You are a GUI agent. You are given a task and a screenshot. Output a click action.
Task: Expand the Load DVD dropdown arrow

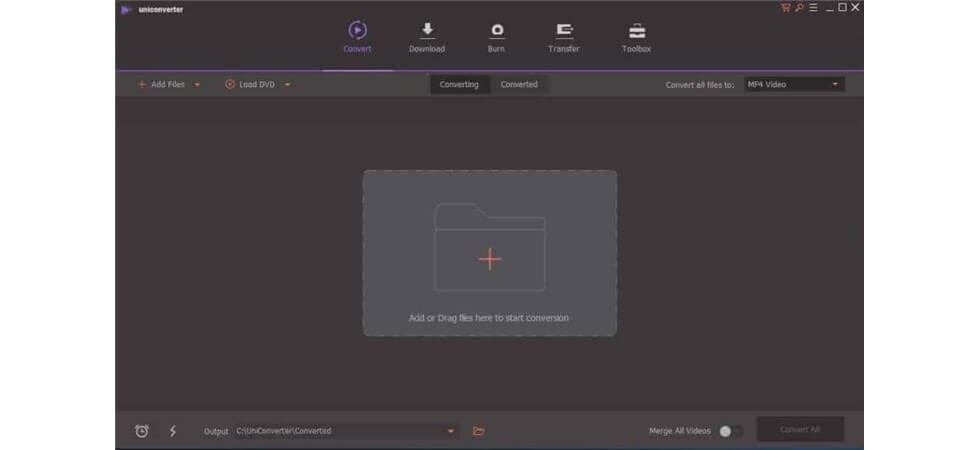pos(287,85)
